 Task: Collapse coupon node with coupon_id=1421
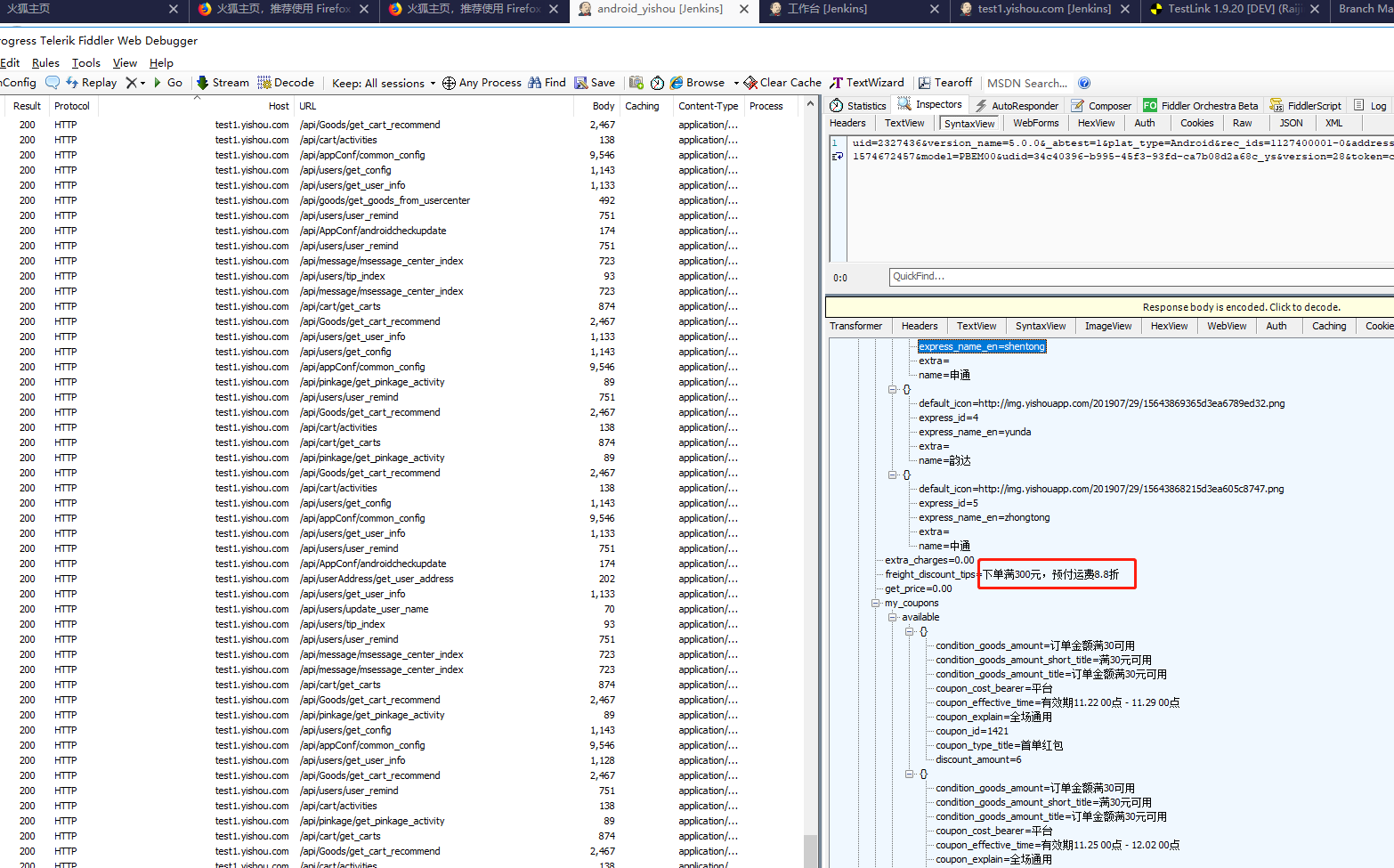(x=910, y=631)
